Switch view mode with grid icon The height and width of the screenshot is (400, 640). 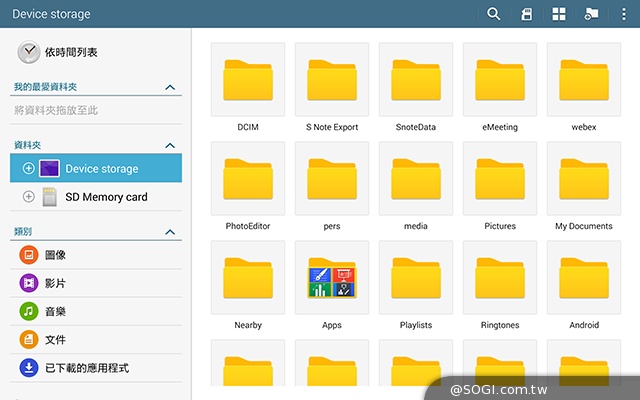pyautogui.click(x=559, y=14)
